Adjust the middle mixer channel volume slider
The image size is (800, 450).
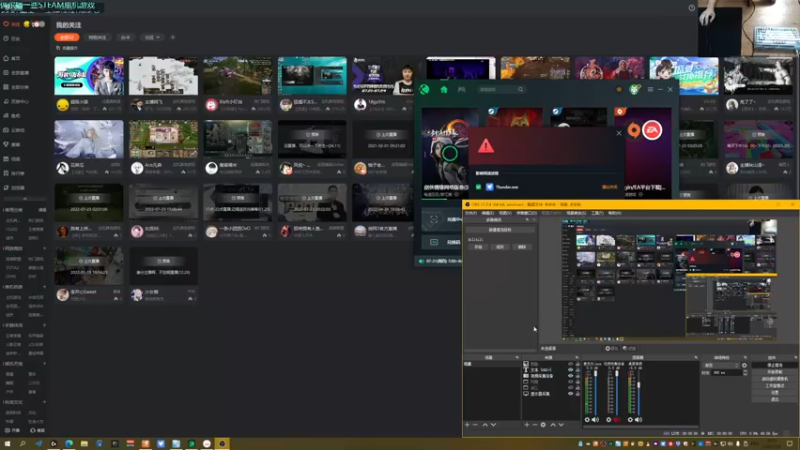[617, 393]
